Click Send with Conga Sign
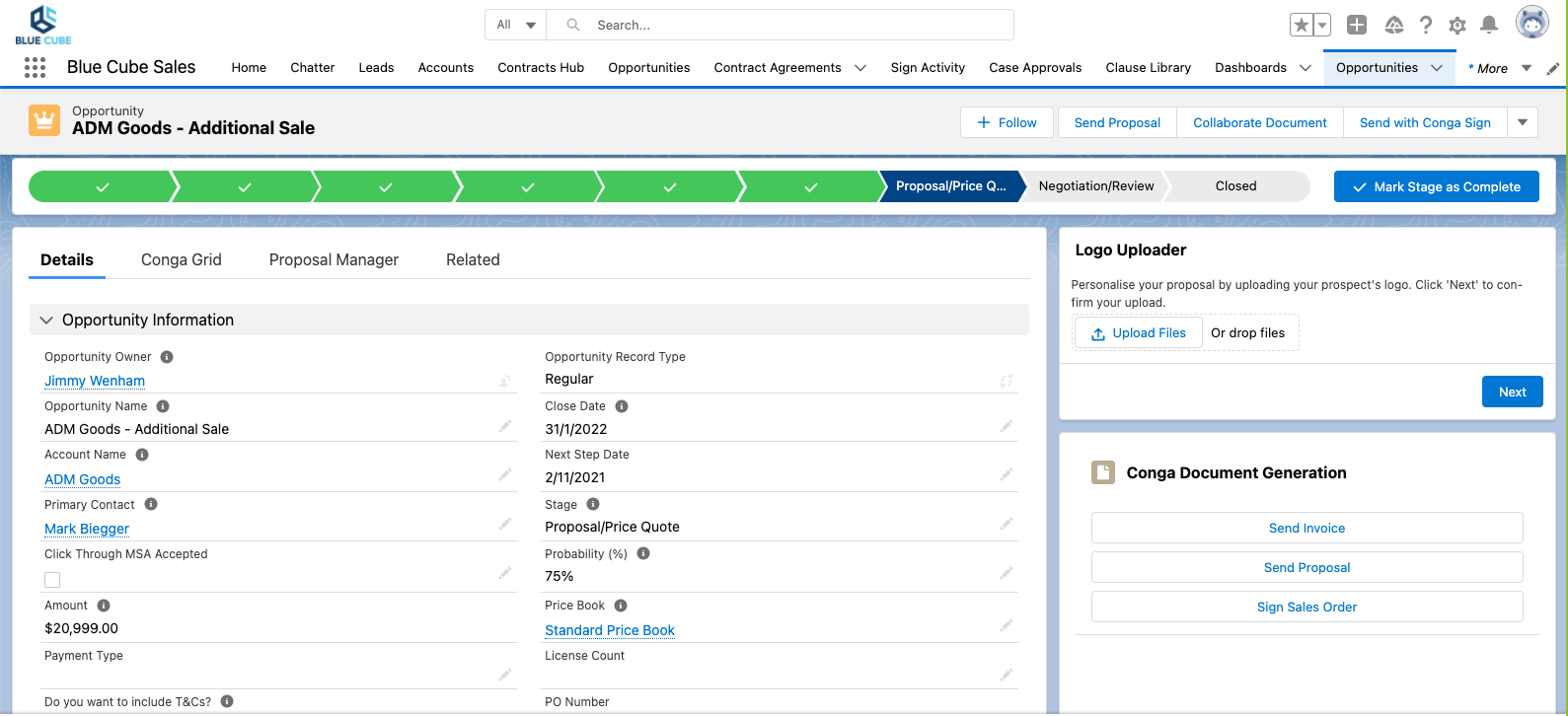 [x=1425, y=122]
